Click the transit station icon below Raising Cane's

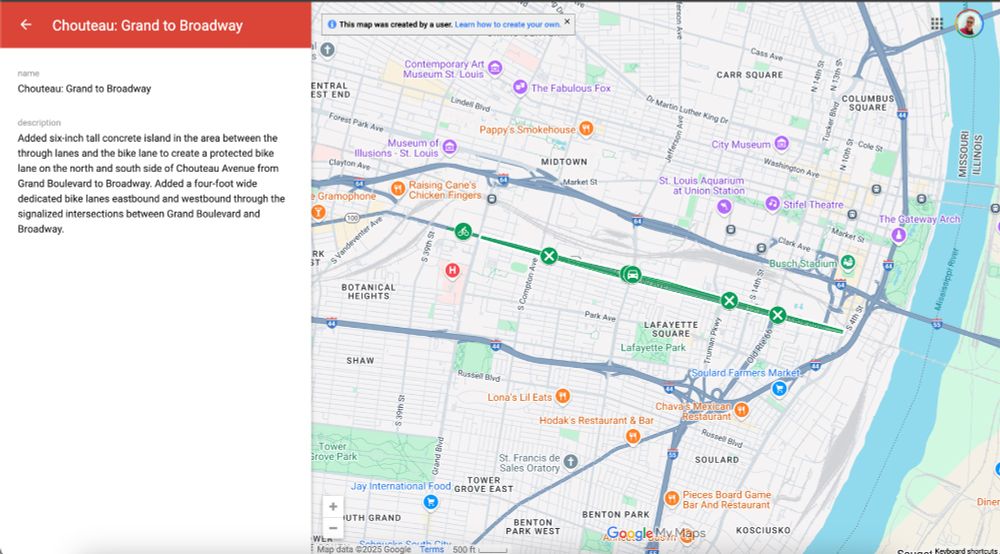(x=492, y=200)
